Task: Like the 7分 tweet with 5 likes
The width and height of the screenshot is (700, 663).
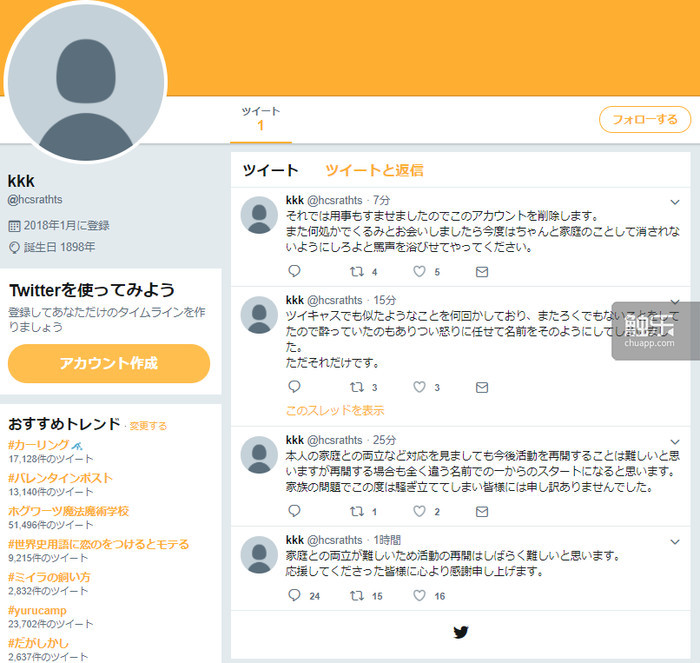Action: pos(419,271)
